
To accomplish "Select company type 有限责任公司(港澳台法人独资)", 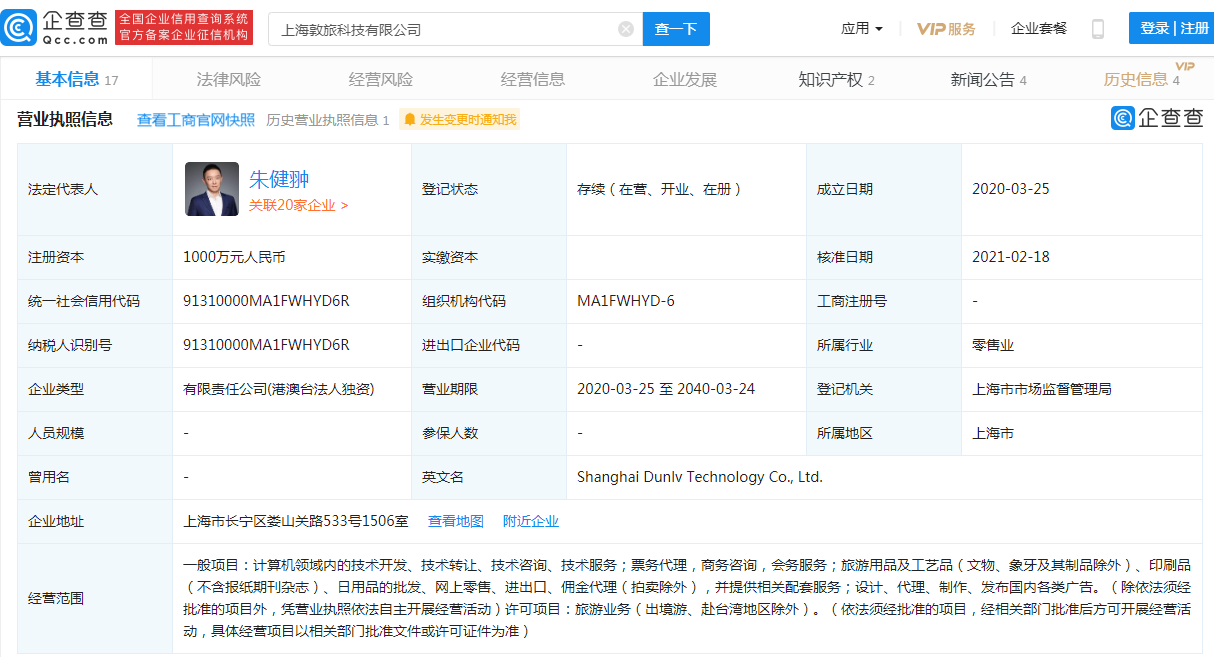I will (279, 389).
